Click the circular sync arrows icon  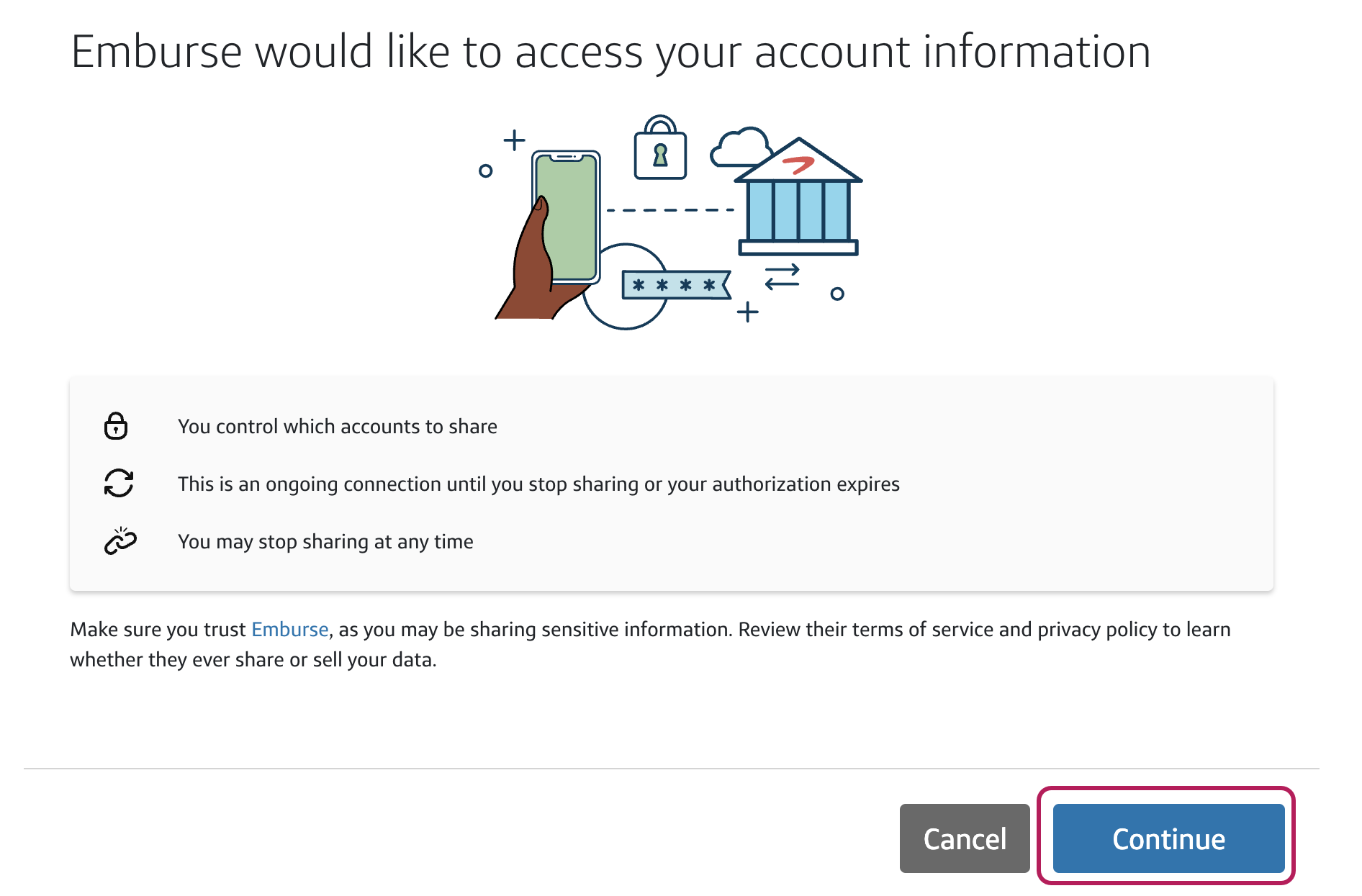119,483
